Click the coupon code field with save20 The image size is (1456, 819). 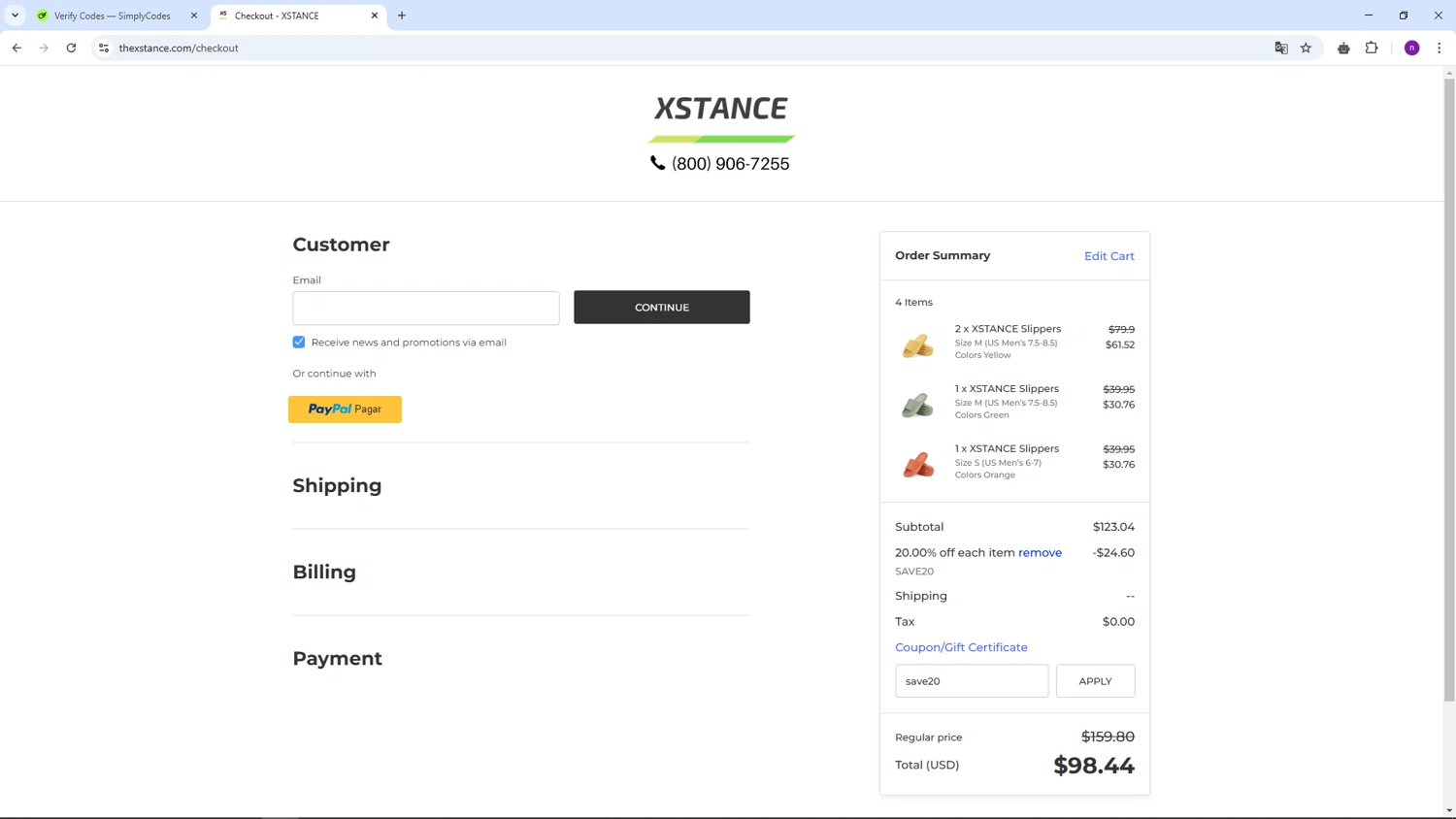coord(972,681)
